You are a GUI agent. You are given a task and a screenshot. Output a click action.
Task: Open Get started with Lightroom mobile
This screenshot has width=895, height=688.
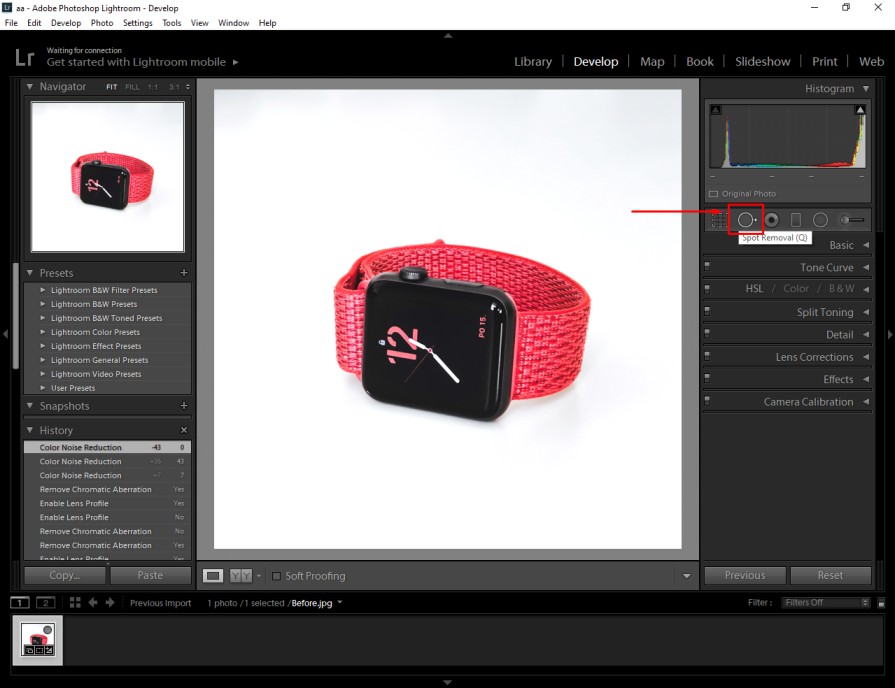click(136, 62)
